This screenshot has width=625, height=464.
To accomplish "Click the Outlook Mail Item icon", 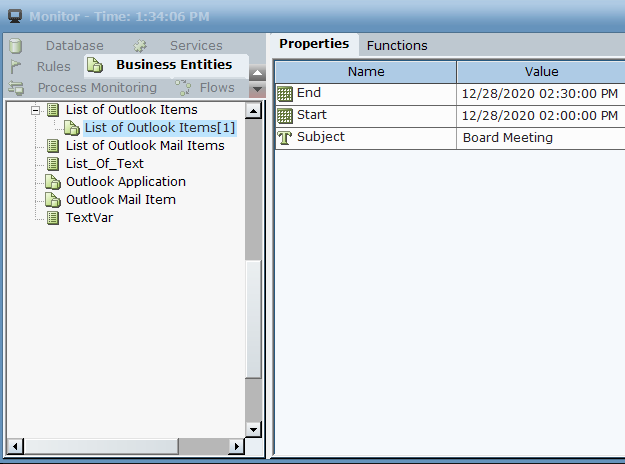I will click(x=54, y=200).
